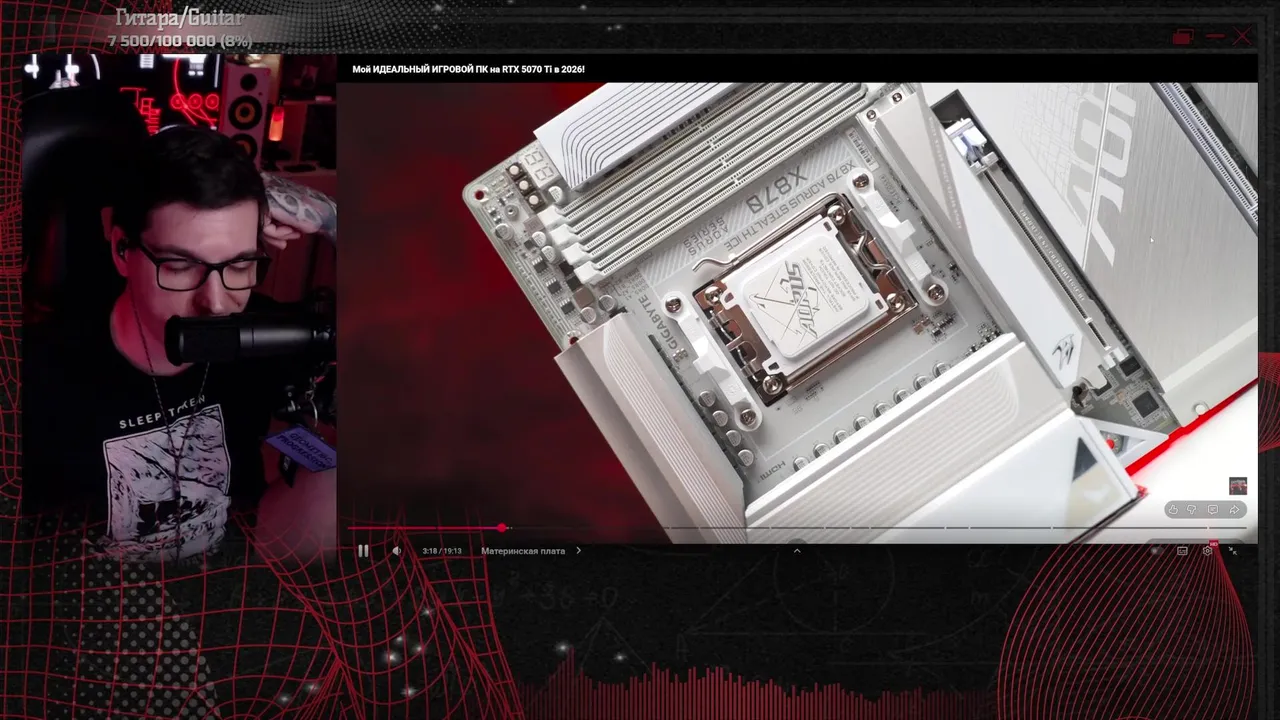Exit fullscreen with the shrink arrows icon
1280x720 pixels.
pyautogui.click(x=1232, y=551)
